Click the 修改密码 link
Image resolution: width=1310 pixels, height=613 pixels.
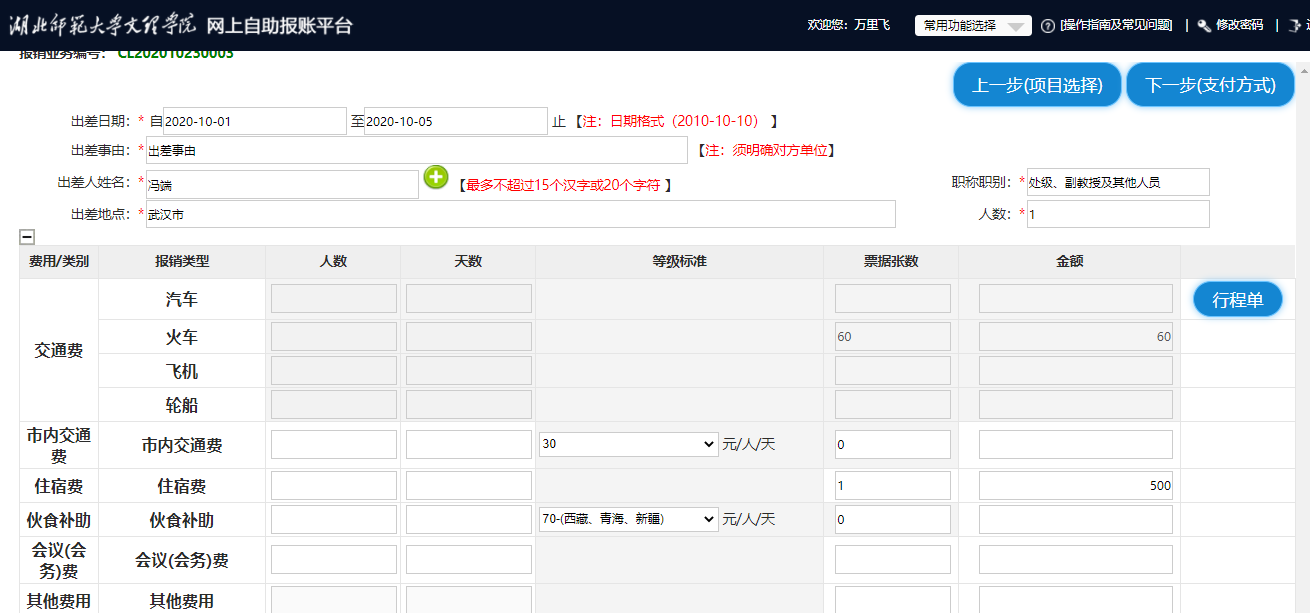(1239, 26)
